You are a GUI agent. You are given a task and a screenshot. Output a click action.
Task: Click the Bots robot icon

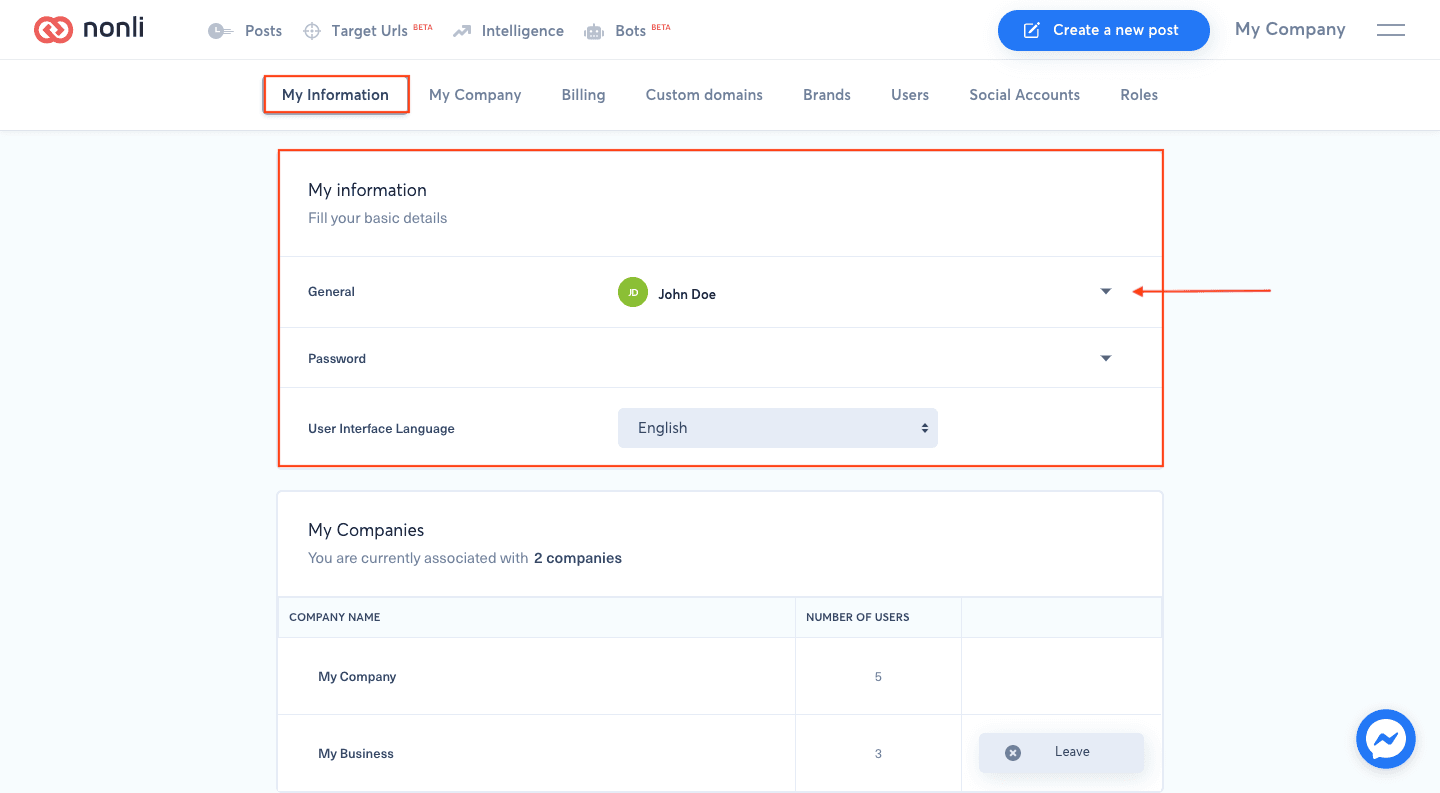[594, 31]
